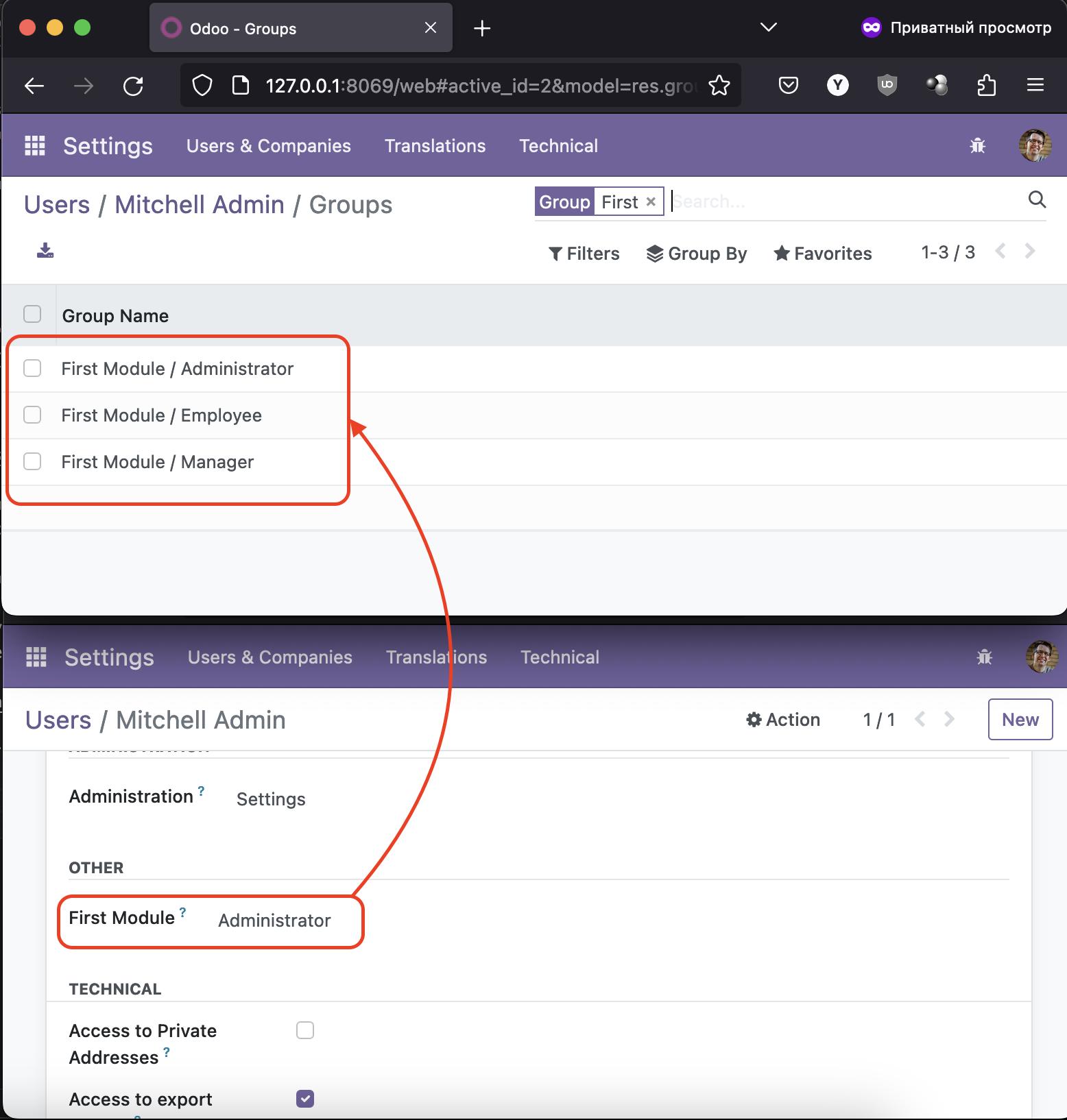
Task: Open user avatar menu in lower navbar
Action: click(x=1042, y=657)
